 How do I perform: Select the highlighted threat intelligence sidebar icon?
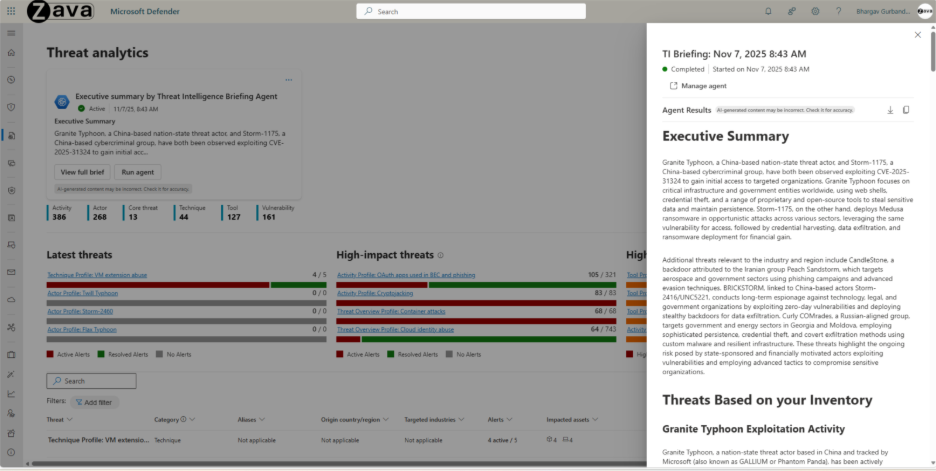(11, 135)
